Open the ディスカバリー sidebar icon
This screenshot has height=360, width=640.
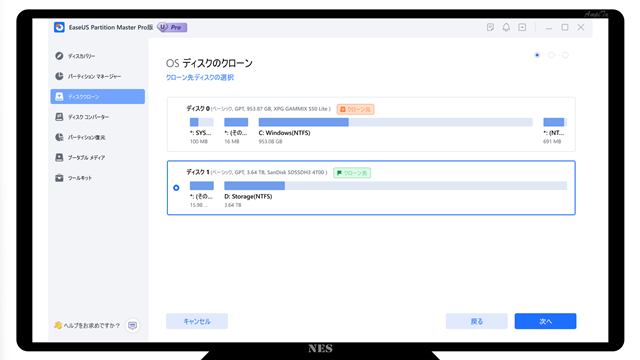pyautogui.click(x=59, y=56)
